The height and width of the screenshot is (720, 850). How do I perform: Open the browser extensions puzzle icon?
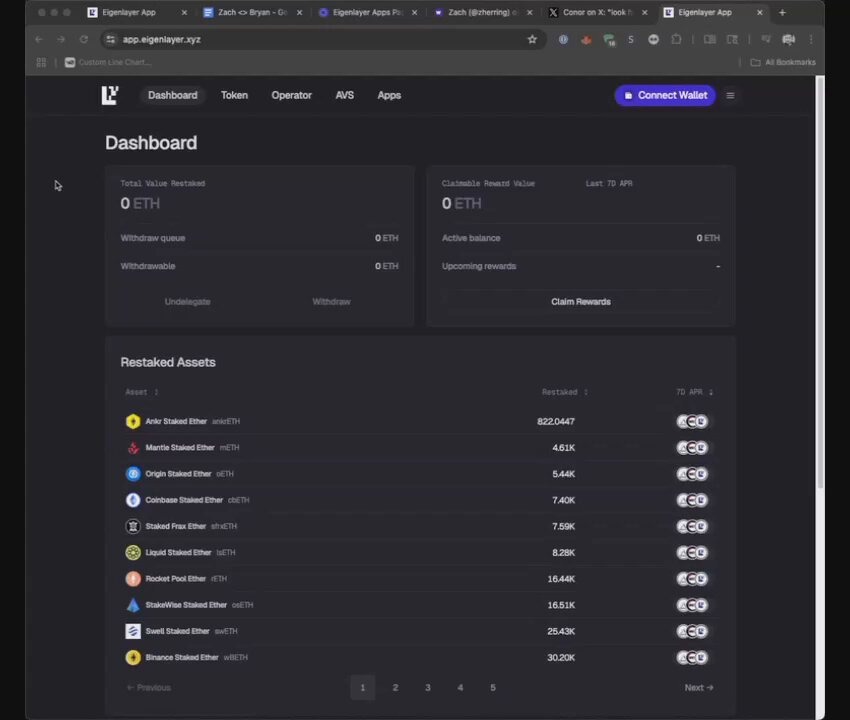(676, 39)
